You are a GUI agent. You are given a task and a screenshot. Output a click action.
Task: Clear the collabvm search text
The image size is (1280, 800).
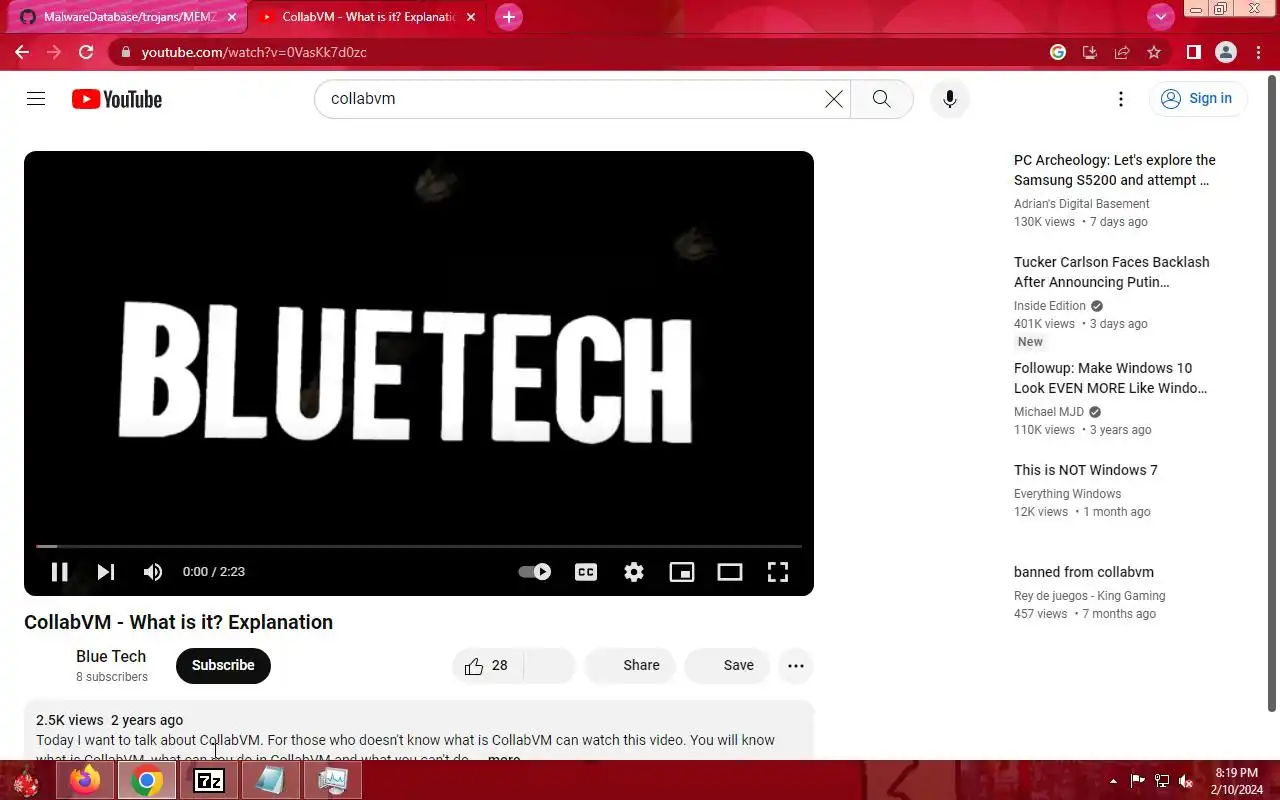click(833, 99)
